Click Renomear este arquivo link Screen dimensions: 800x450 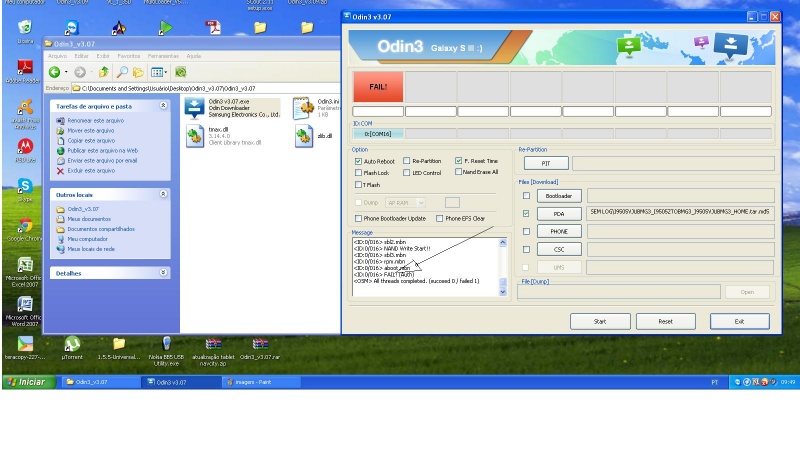point(95,121)
